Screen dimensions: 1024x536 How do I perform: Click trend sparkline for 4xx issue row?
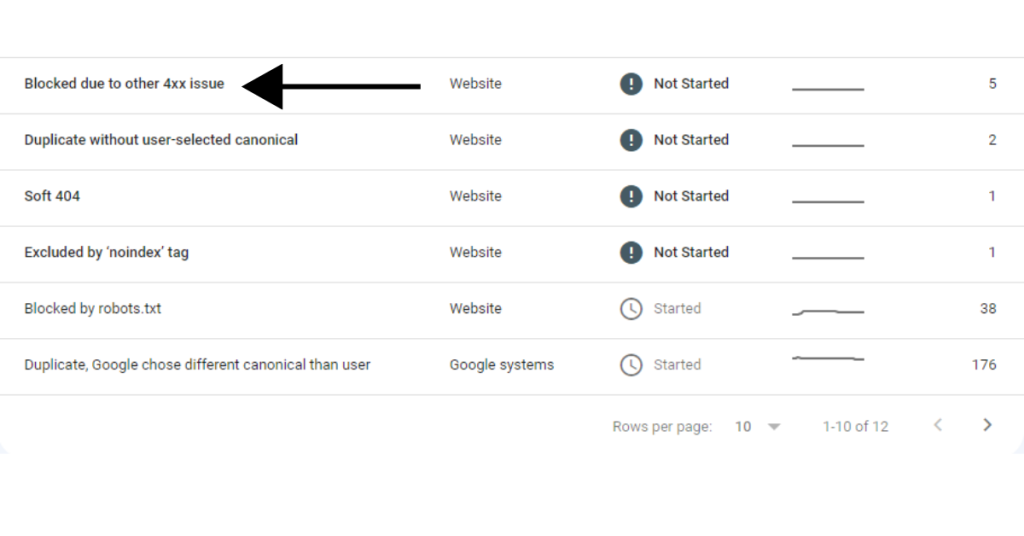(828, 89)
